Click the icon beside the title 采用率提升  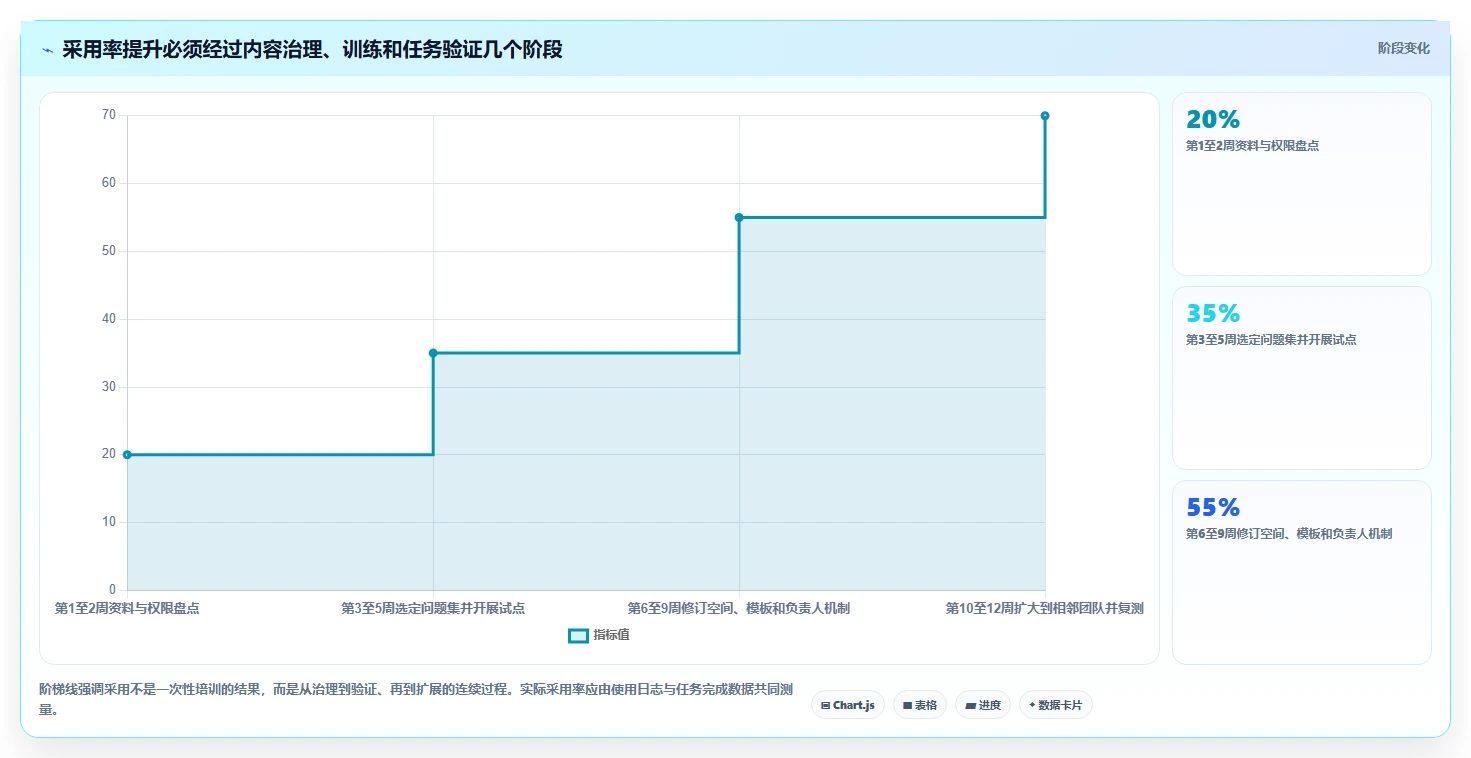[47, 50]
